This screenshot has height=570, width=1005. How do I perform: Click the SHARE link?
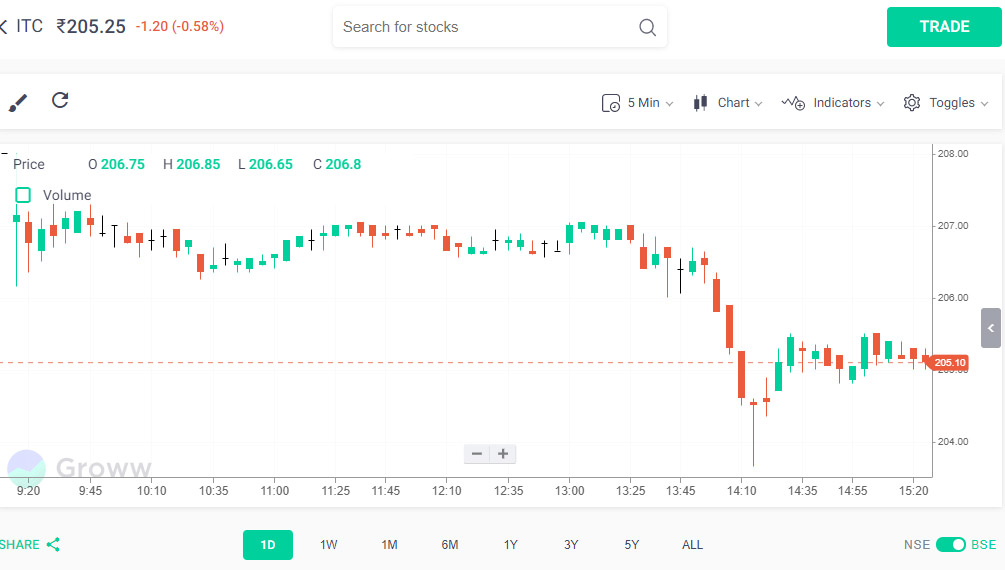click(20, 545)
